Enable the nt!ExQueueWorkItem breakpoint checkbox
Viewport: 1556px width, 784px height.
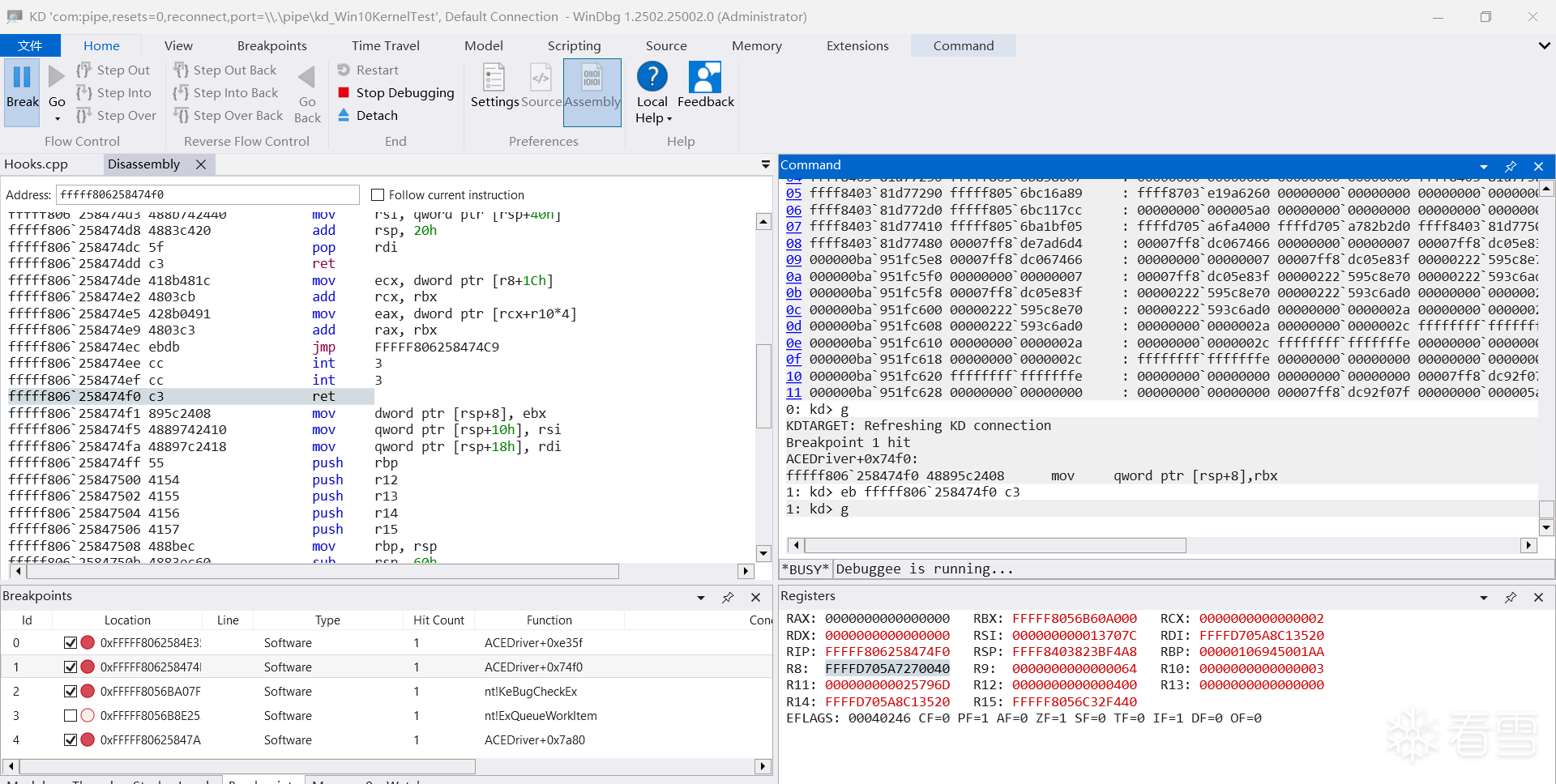71,716
